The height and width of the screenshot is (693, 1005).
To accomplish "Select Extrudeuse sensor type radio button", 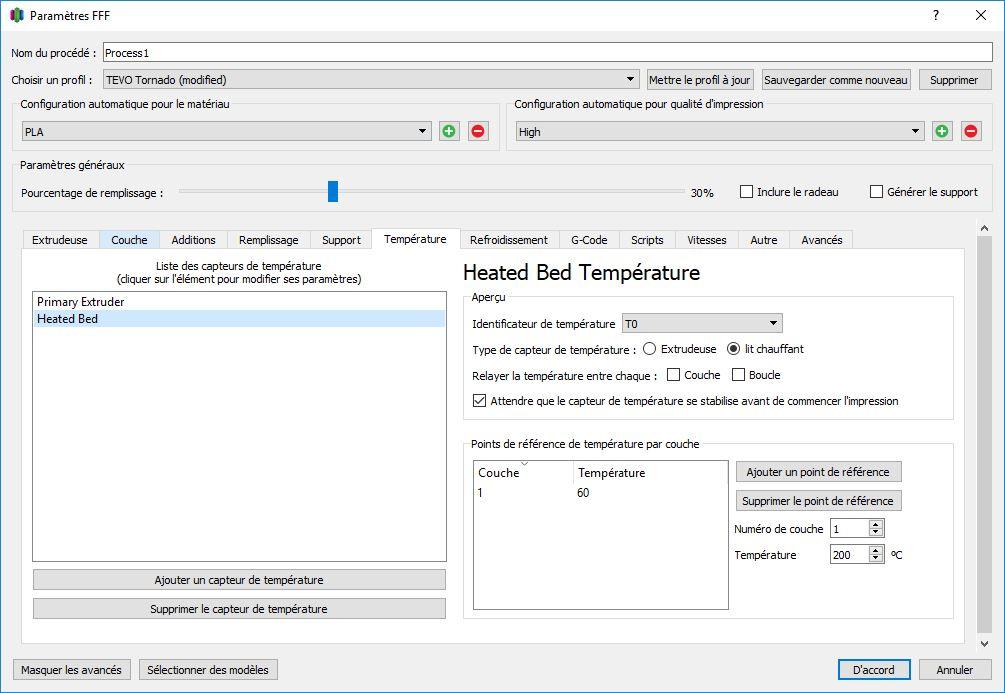I will 649,349.
